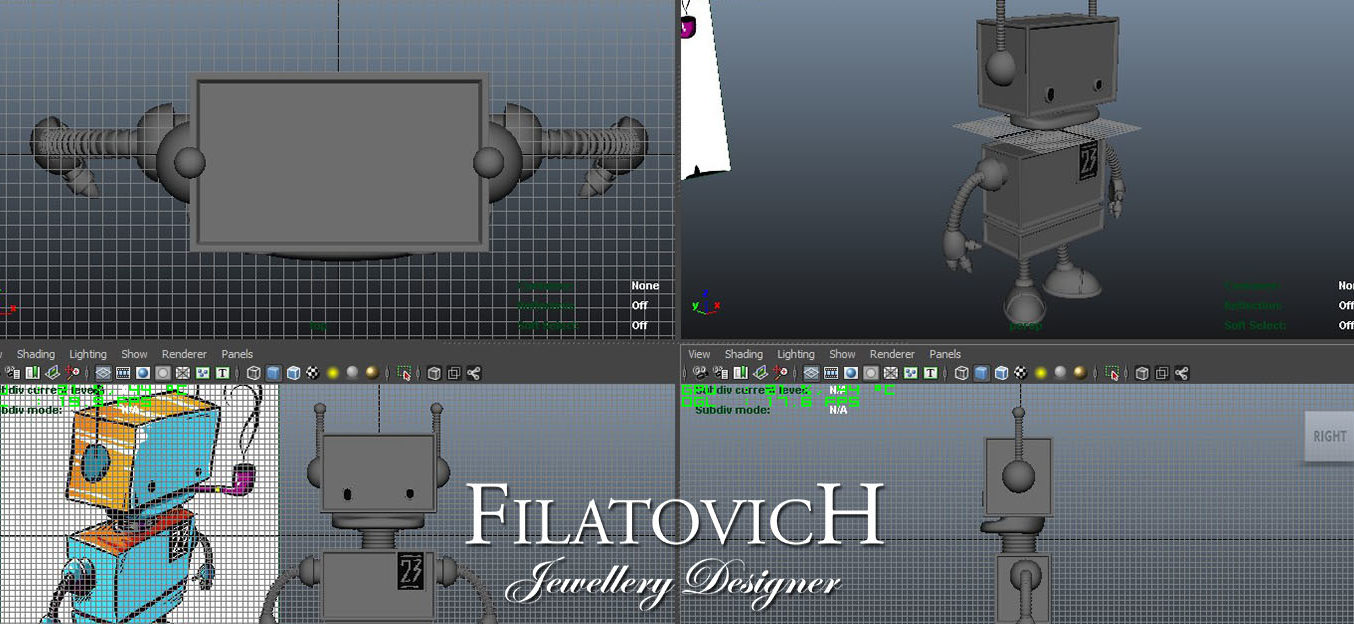The image size is (1354, 624).
Task: Select Smooth Shade All icon in side view panel
Action: [x=981, y=373]
